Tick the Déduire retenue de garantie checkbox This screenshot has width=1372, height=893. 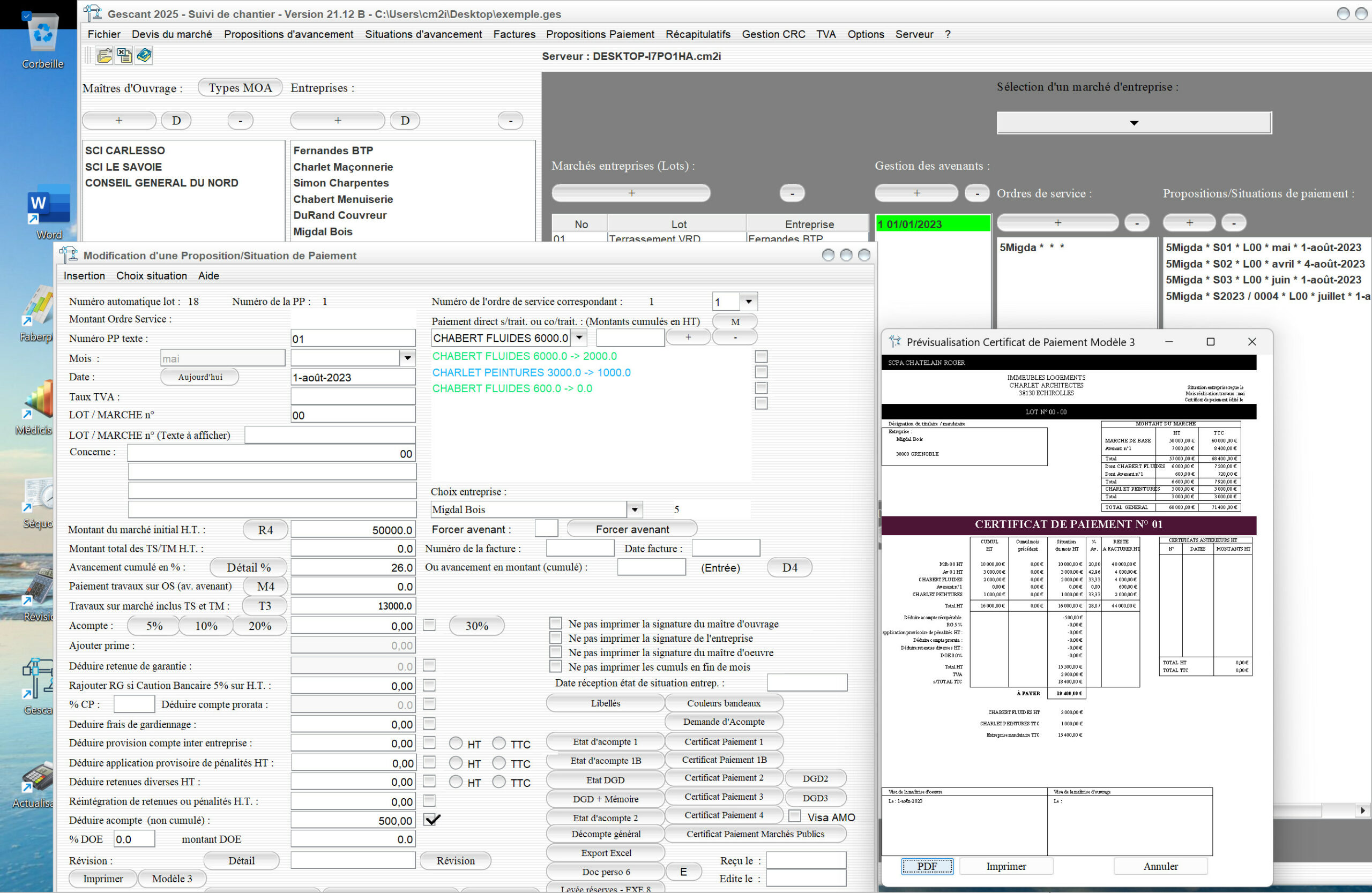click(429, 665)
